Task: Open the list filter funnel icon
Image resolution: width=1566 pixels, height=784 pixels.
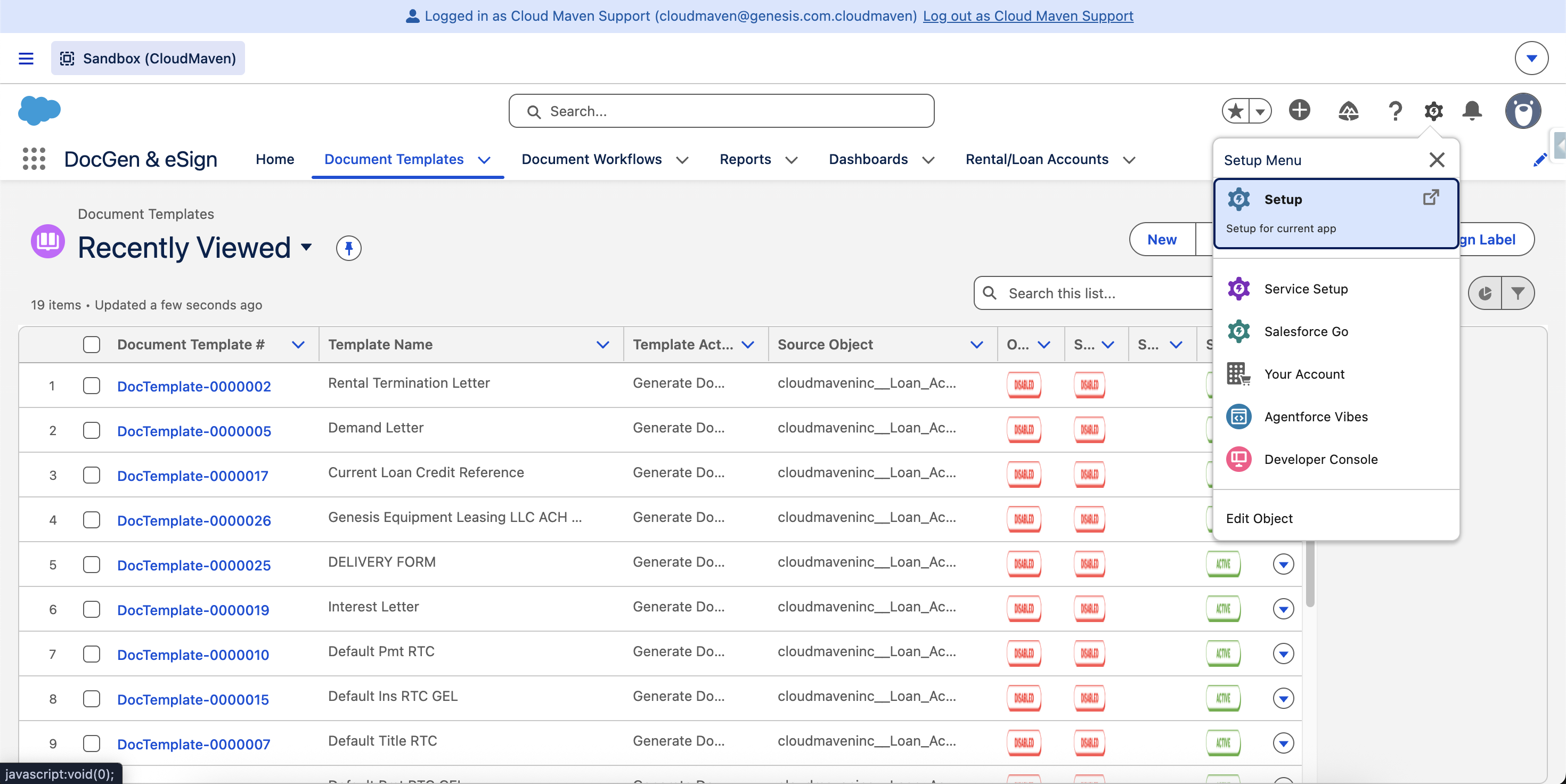Action: [x=1518, y=293]
